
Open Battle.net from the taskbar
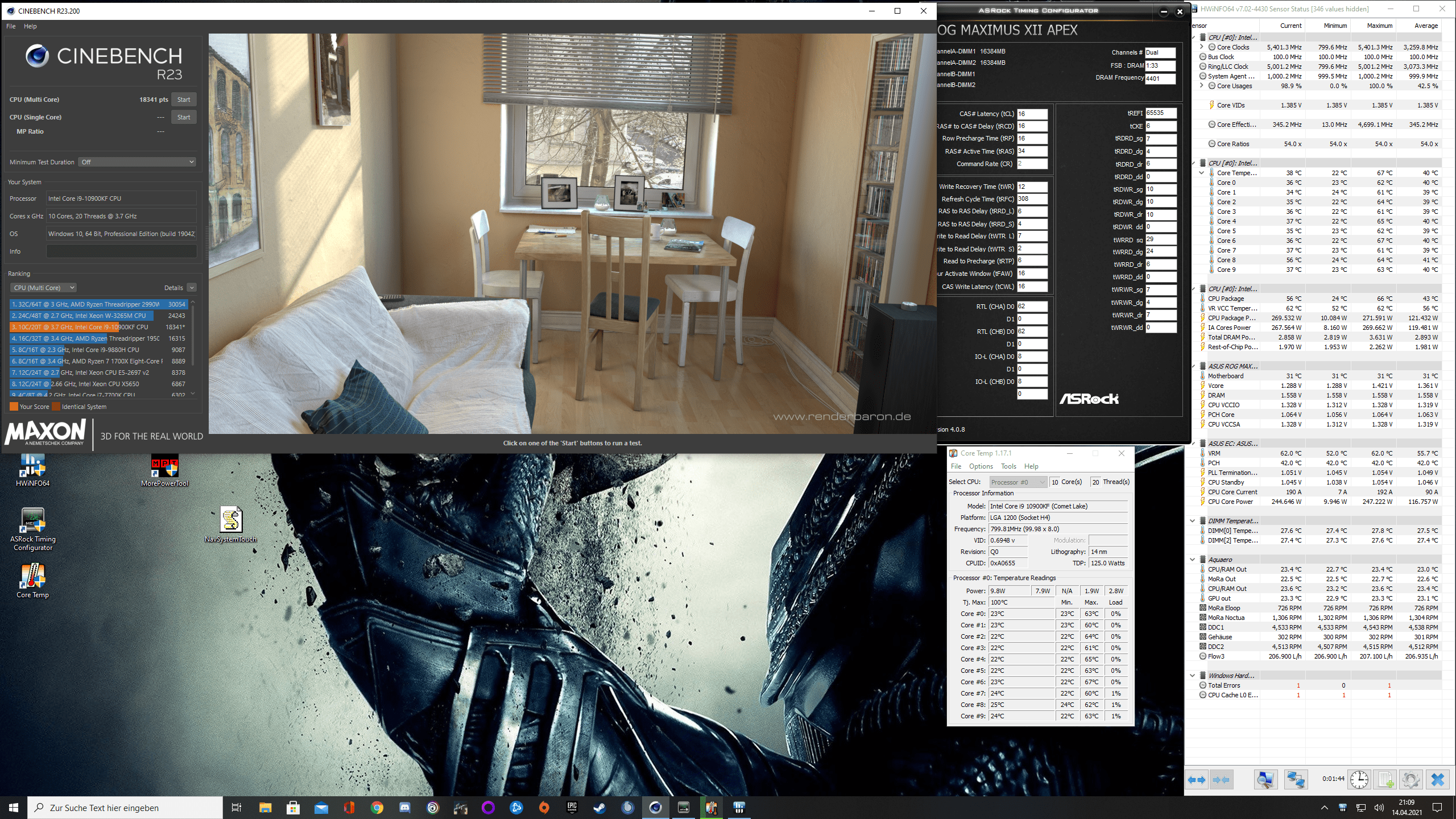tap(516, 808)
